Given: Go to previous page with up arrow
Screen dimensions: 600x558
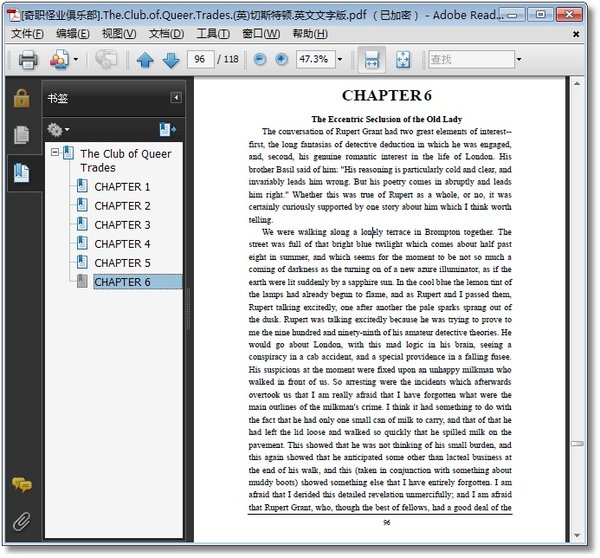Looking at the screenshot, I should tap(145, 60).
